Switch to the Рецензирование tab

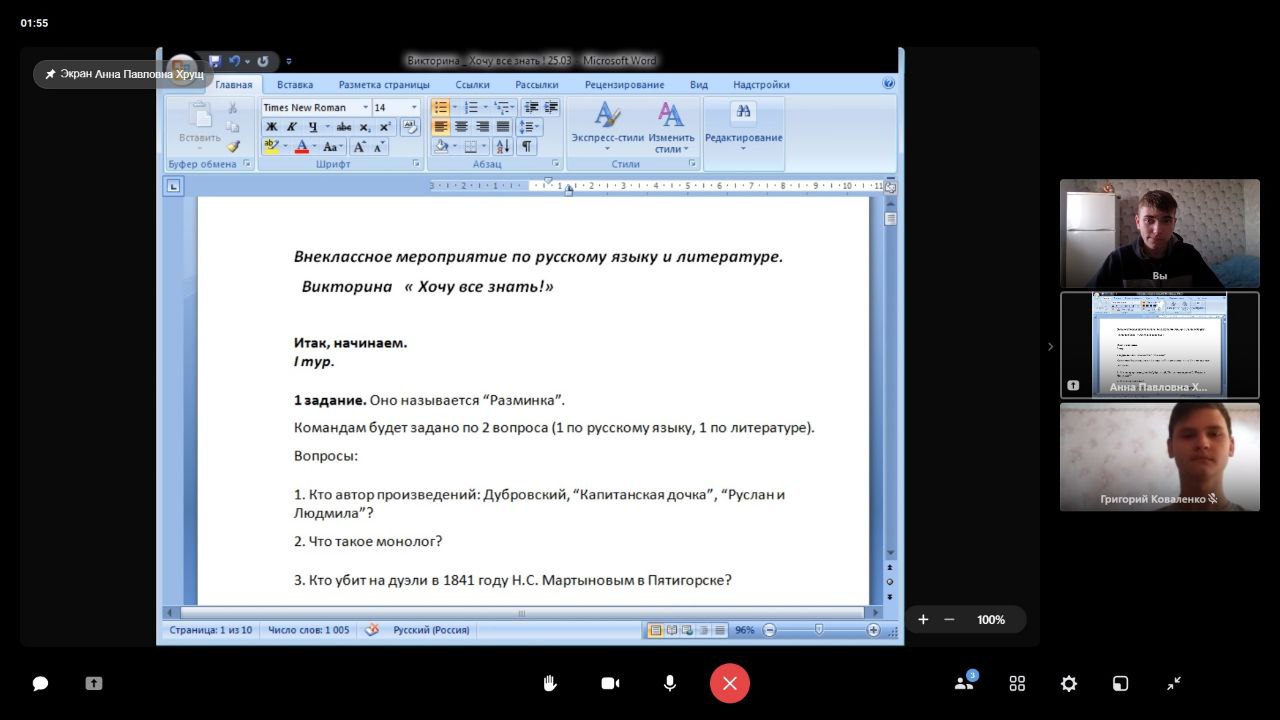pyautogui.click(x=624, y=85)
